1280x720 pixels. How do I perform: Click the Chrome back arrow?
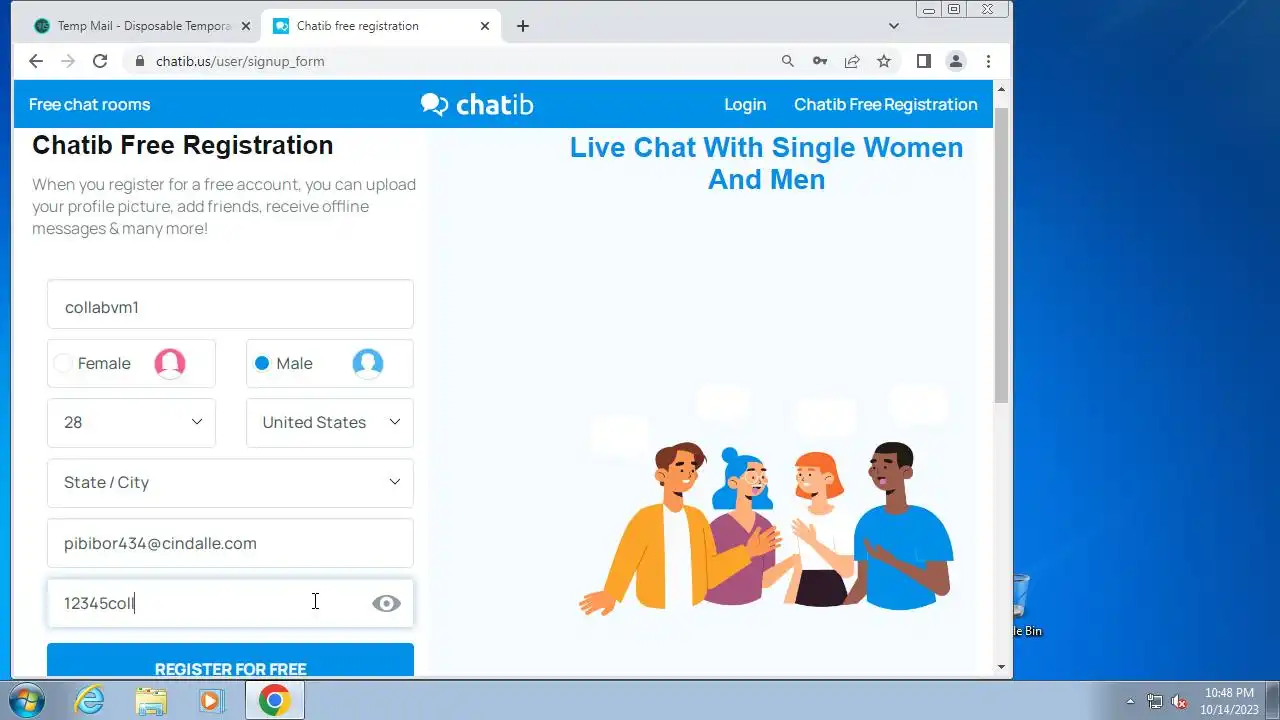(36, 61)
